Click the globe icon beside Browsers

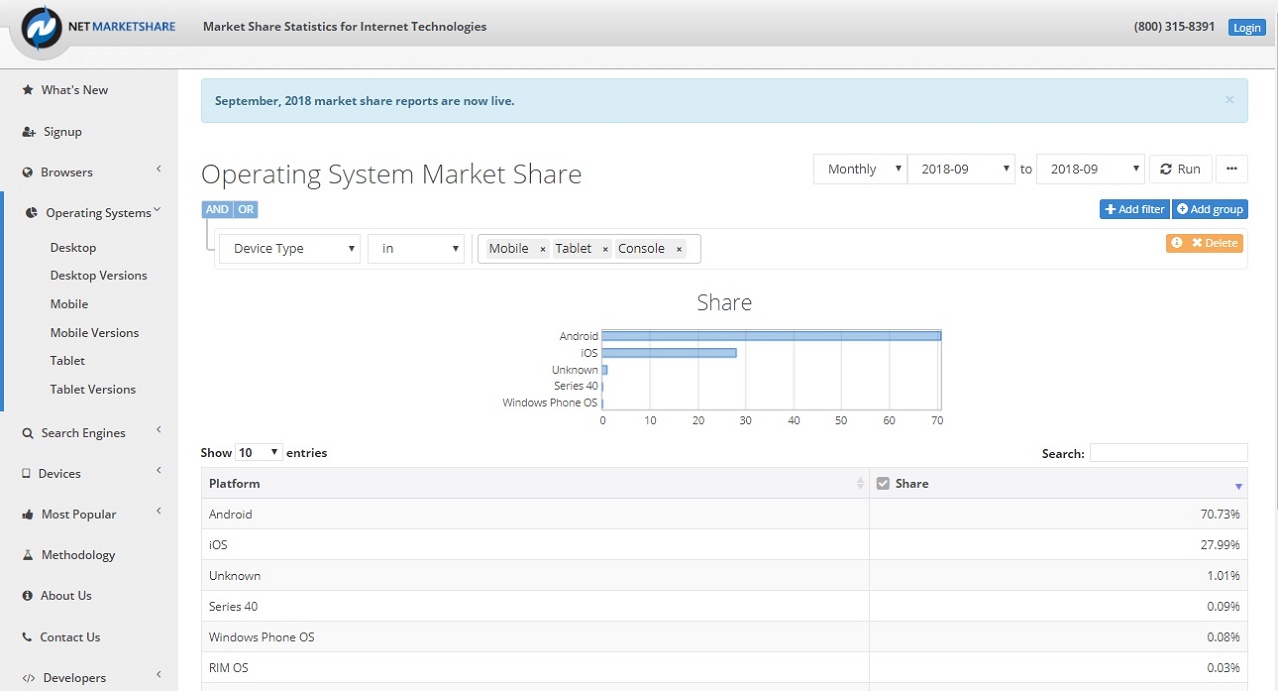(x=28, y=173)
